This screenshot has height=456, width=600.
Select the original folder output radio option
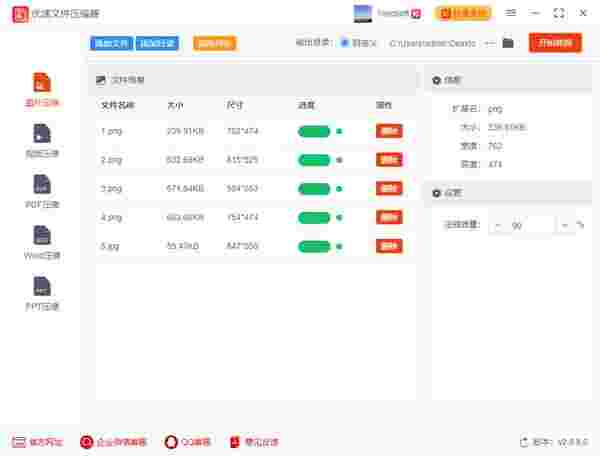click(345, 43)
